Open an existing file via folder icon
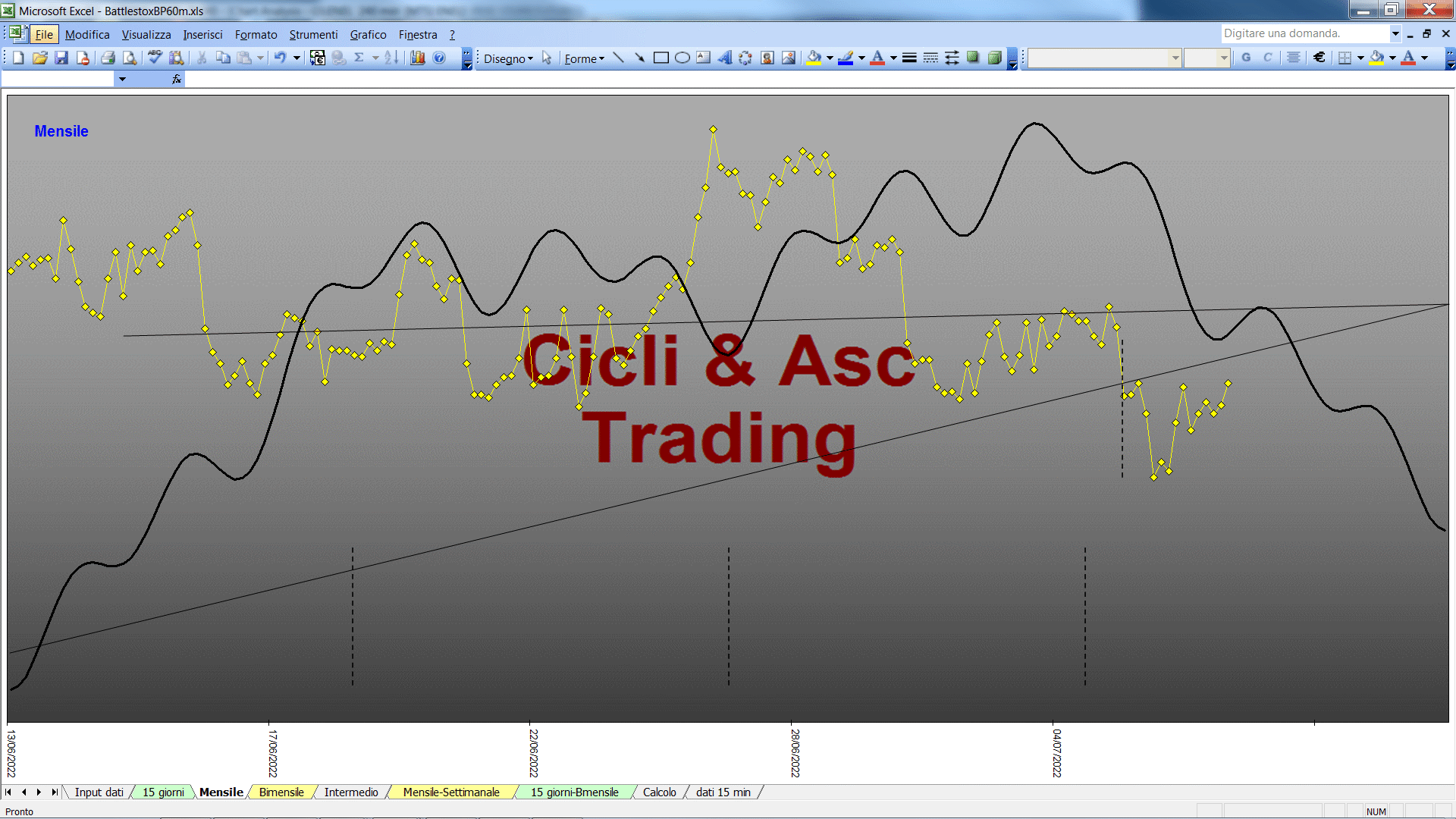Screen dimensions: 1456x819 (39, 58)
